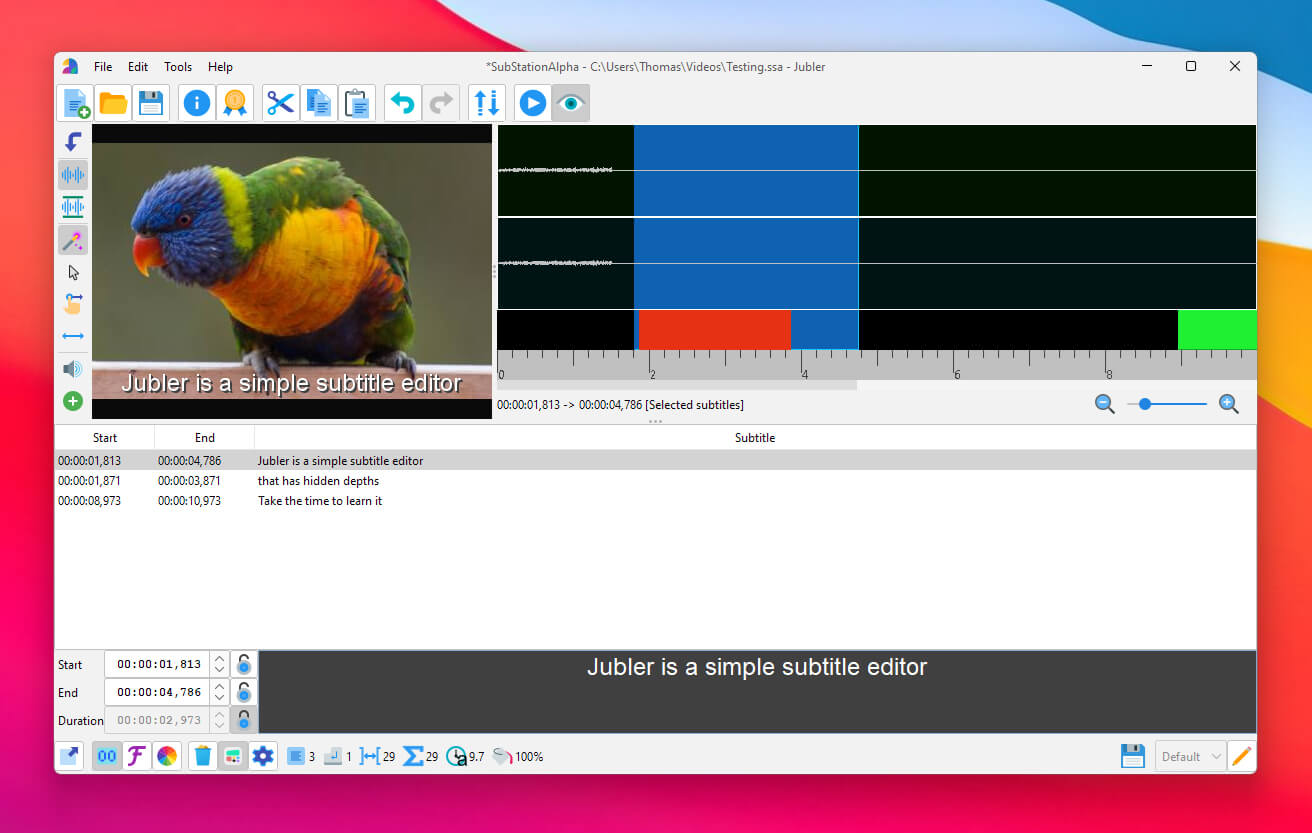Image resolution: width=1312 pixels, height=833 pixels.
Task: Select row 'Jubler is a simple subtitle editor'
Action: point(655,461)
